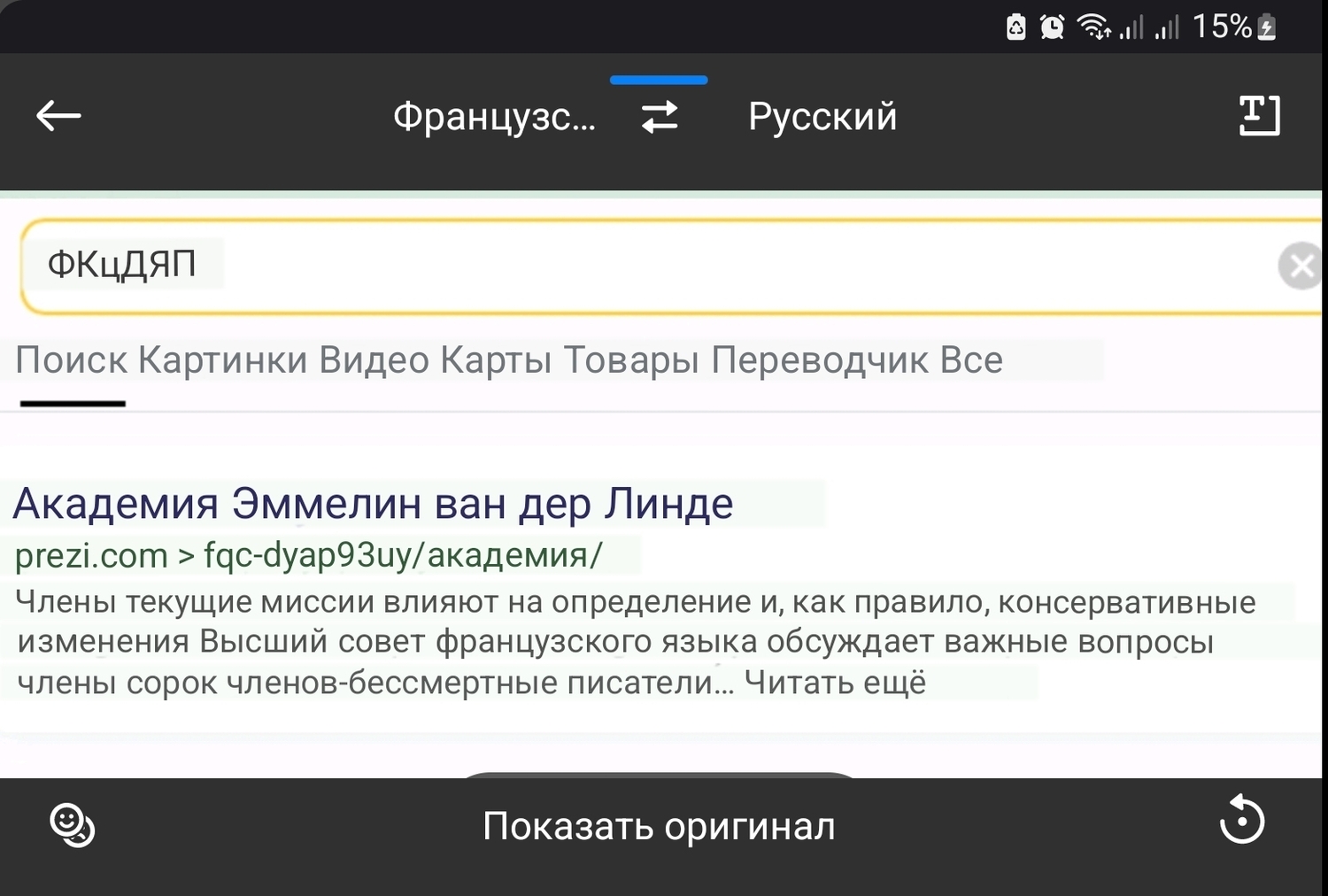
Task: Switch to the Картинки tab
Action: (x=223, y=360)
